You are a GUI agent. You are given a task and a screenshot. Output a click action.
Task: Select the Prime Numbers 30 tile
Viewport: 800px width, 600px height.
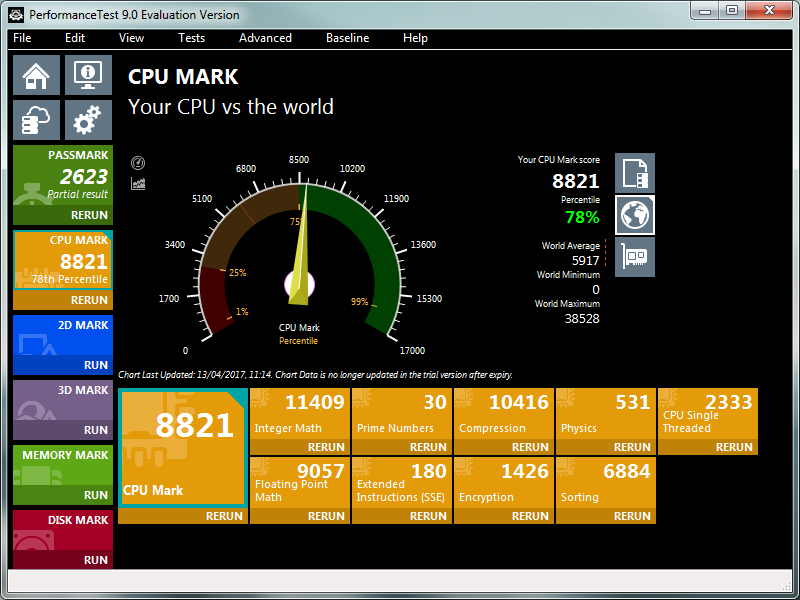click(x=402, y=414)
